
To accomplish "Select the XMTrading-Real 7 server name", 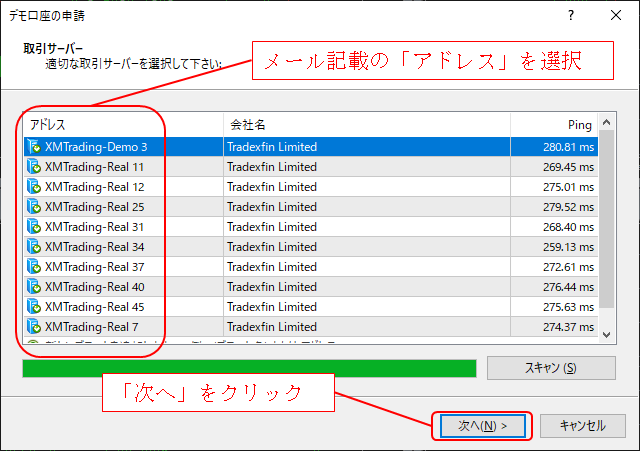I will tap(92, 327).
